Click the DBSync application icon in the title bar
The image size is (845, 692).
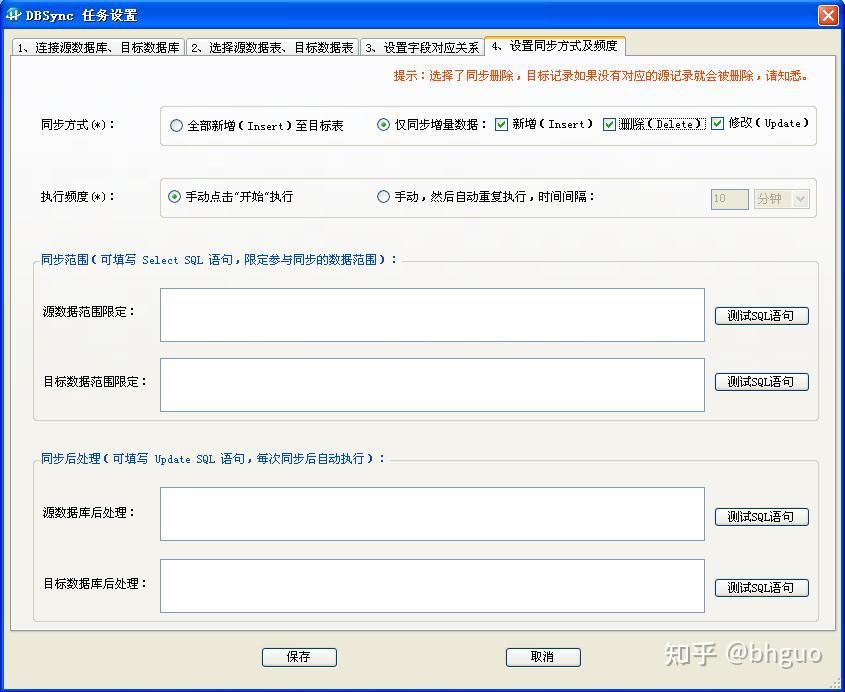point(15,15)
